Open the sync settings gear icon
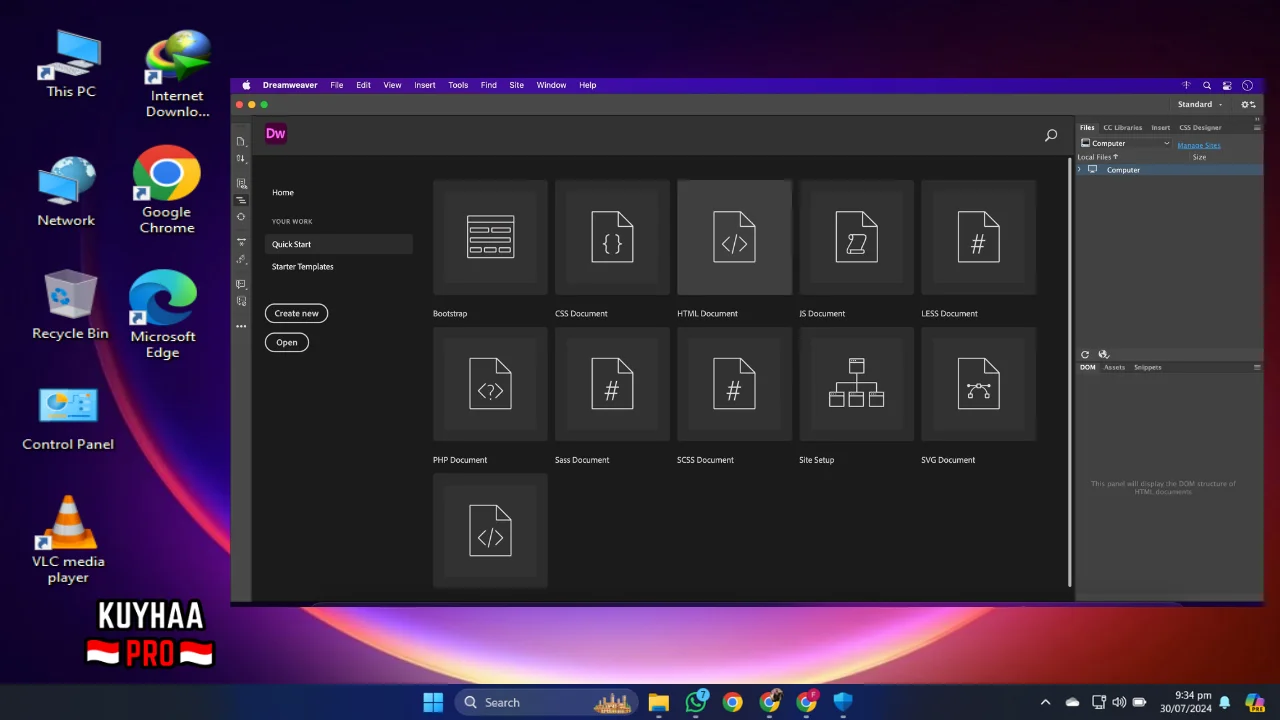The image size is (1280, 720). [1248, 104]
